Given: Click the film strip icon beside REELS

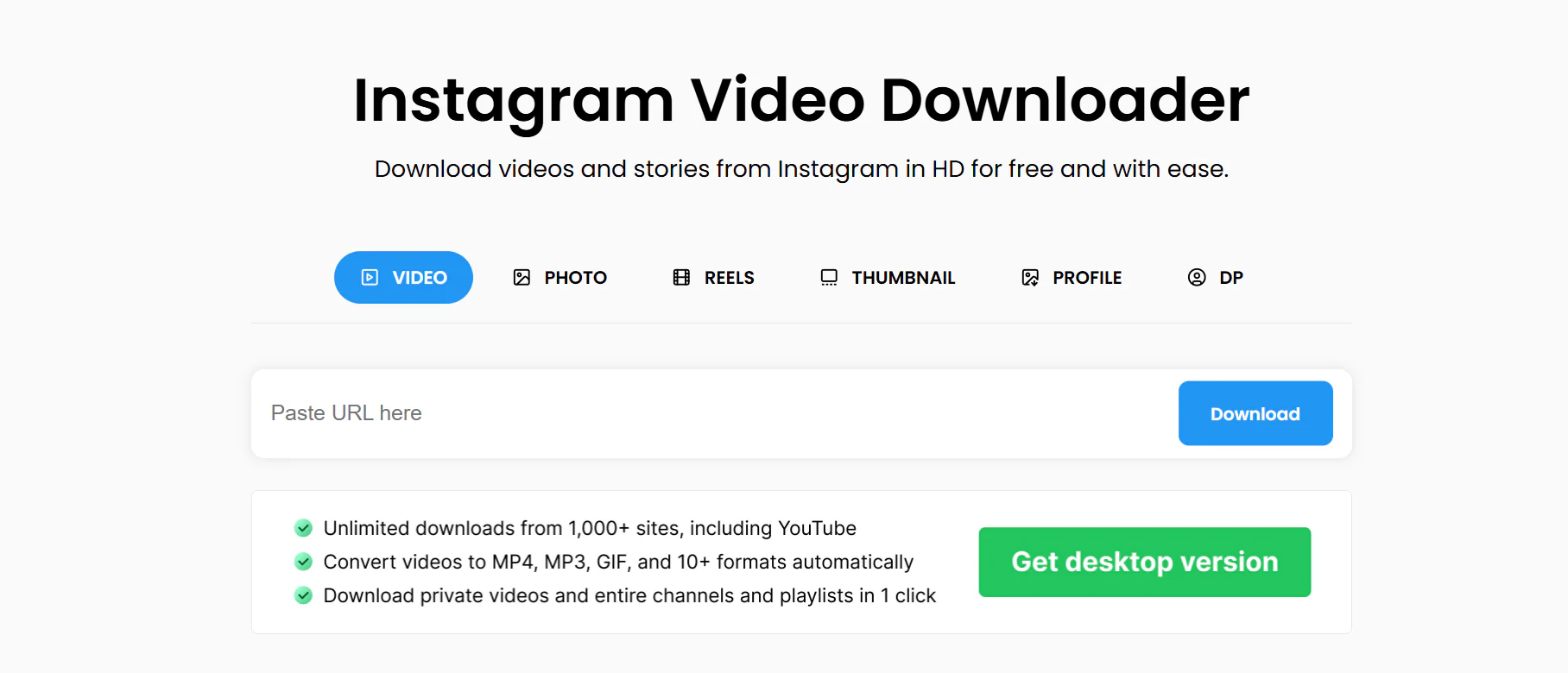Looking at the screenshot, I should tap(681, 277).
